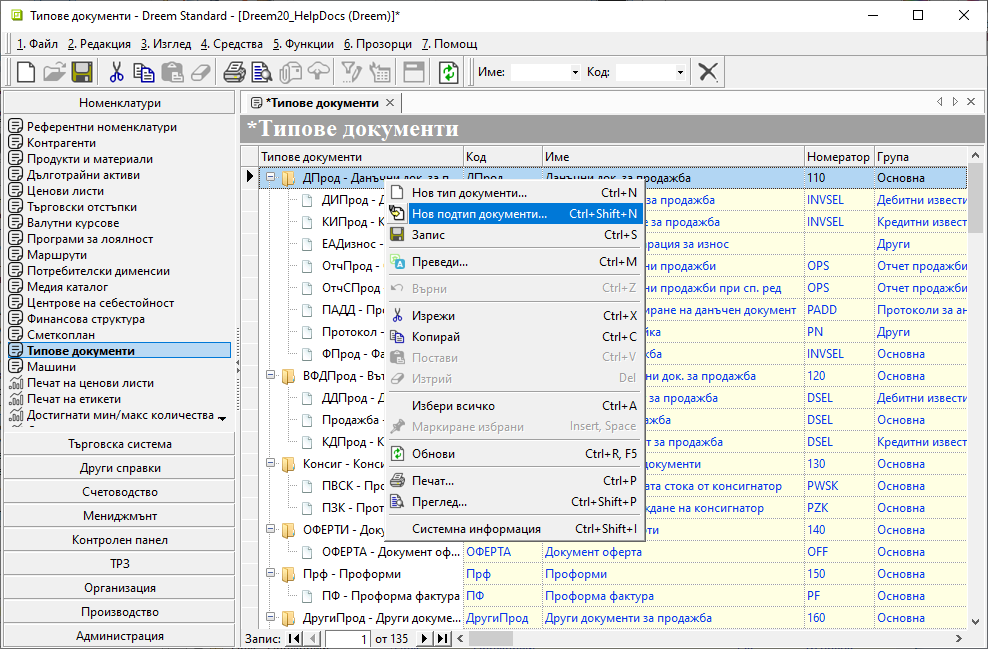Collapse the Консиг tree node
The image size is (988, 649).
point(270,464)
